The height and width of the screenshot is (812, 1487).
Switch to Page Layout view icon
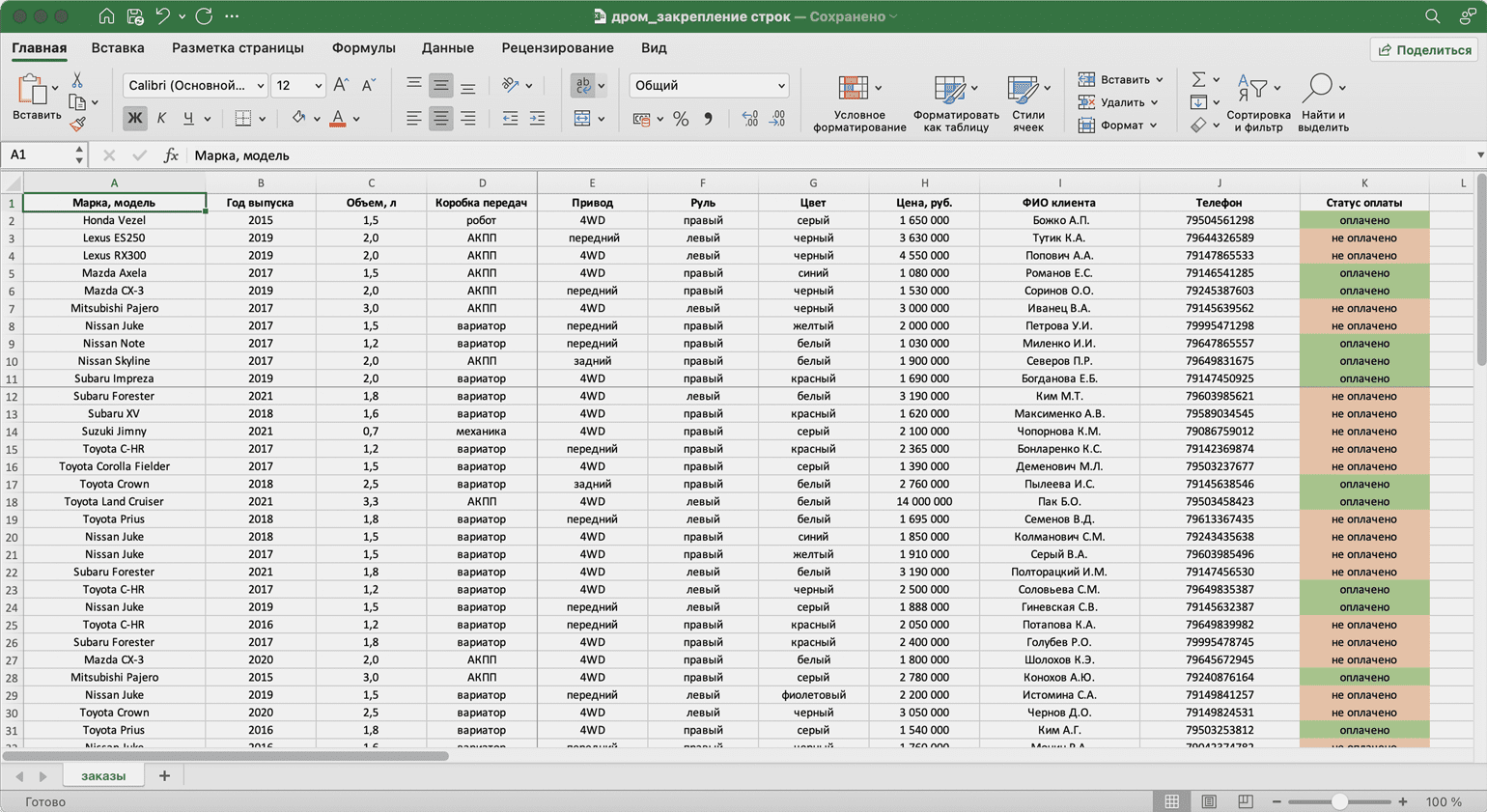[x=1209, y=801]
